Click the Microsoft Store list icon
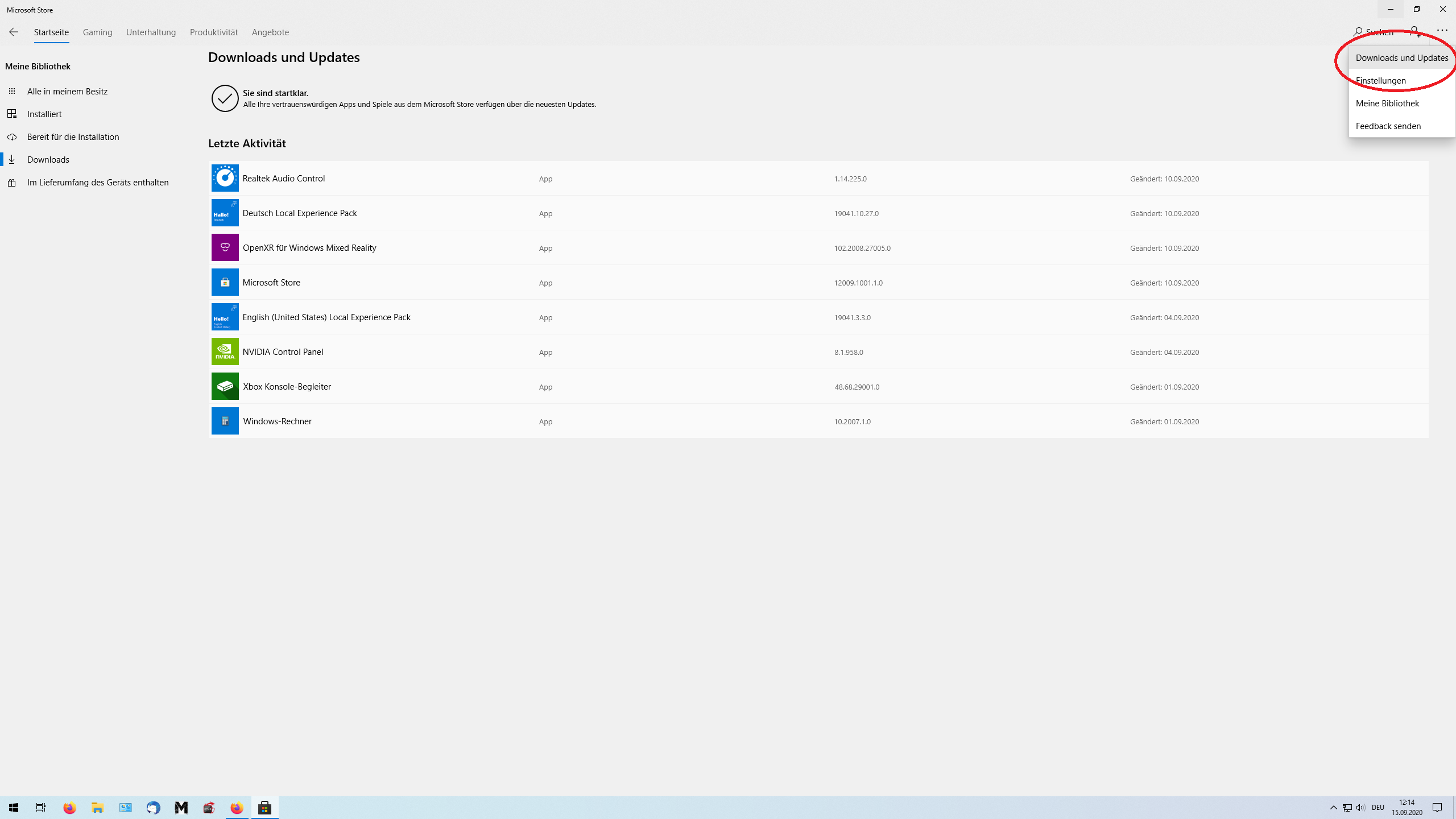Image resolution: width=1456 pixels, height=819 pixels. click(x=225, y=283)
